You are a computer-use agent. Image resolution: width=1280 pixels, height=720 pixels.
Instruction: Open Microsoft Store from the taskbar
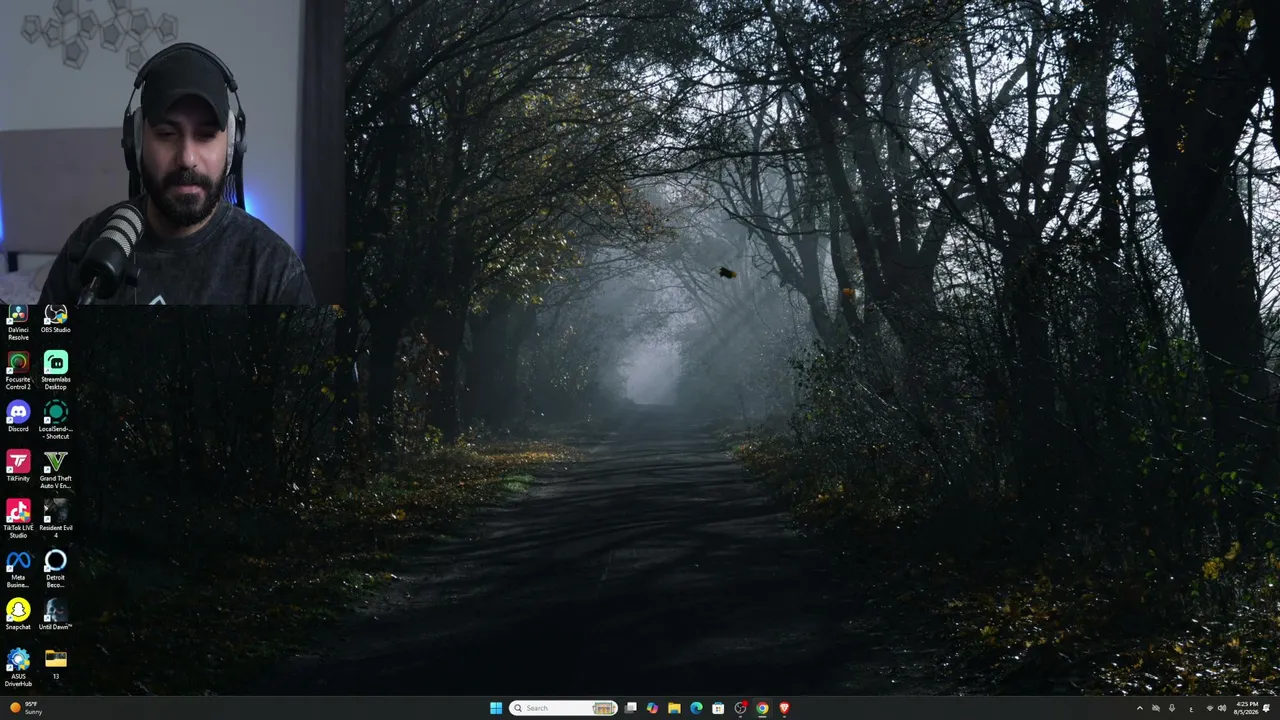[x=718, y=708]
